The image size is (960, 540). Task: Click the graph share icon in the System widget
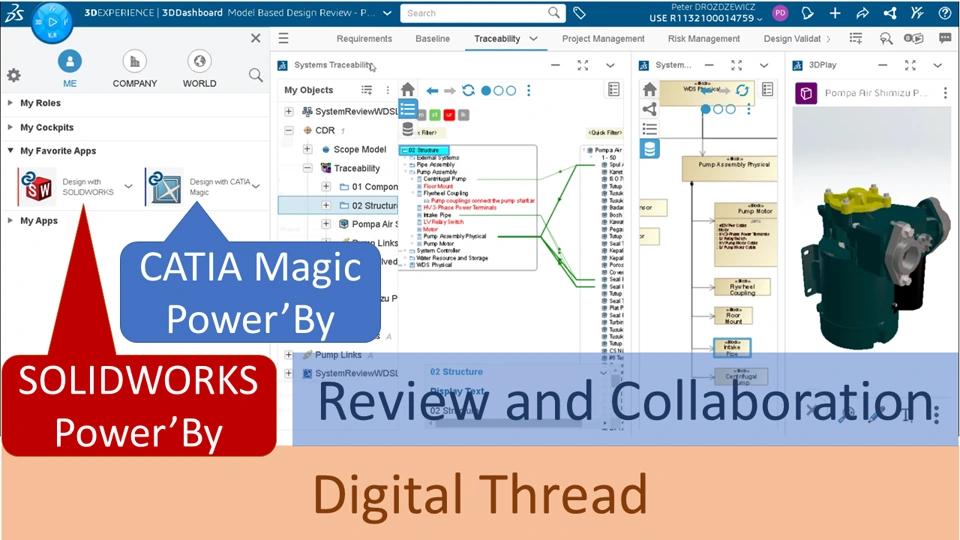(x=650, y=109)
